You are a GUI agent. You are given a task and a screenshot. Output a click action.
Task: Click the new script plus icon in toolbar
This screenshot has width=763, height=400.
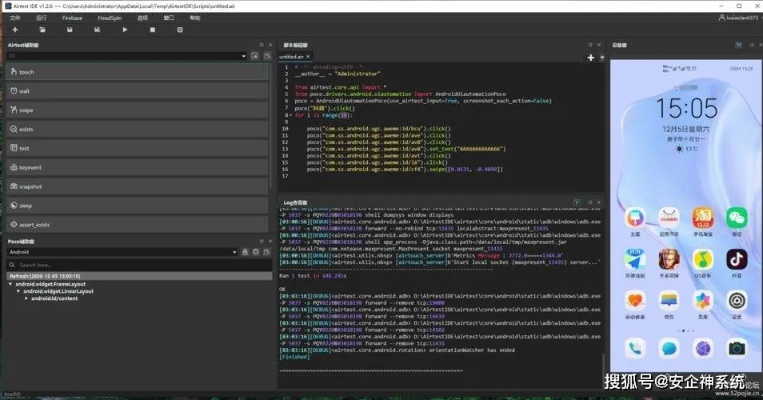click(14, 30)
